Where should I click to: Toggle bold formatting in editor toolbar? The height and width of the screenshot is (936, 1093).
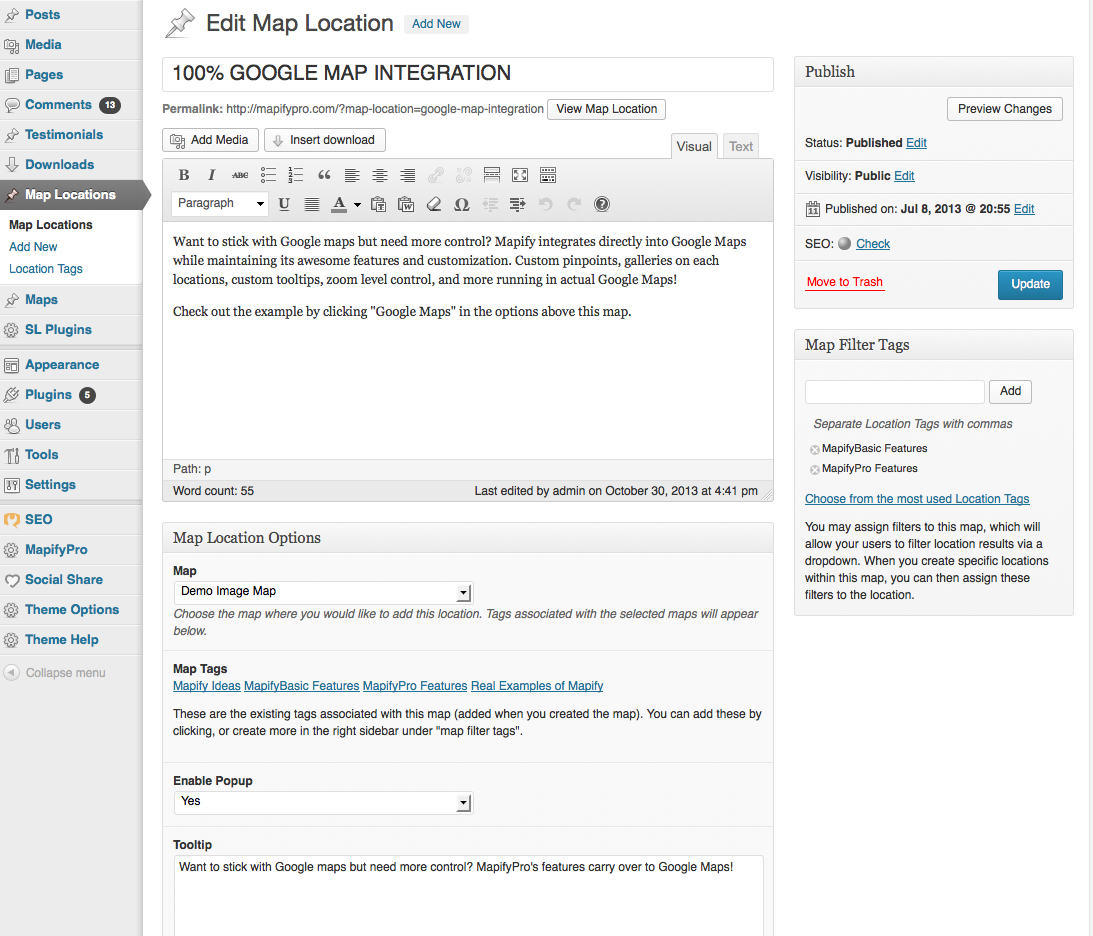[184, 175]
